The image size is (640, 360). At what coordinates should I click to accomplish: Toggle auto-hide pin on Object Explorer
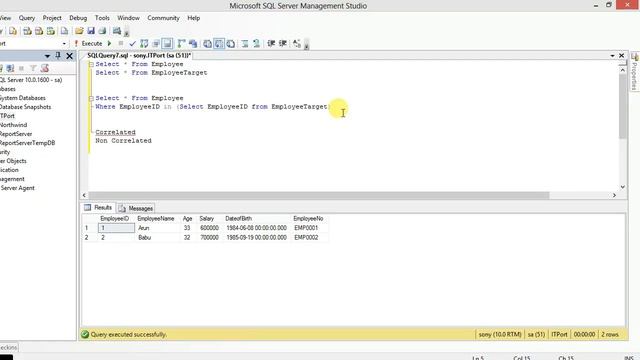tap(58, 56)
